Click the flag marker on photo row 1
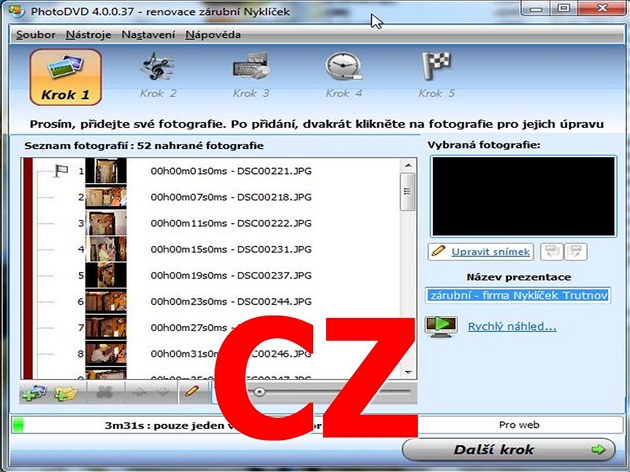This screenshot has width=630, height=472. click(x=61, y=171)
